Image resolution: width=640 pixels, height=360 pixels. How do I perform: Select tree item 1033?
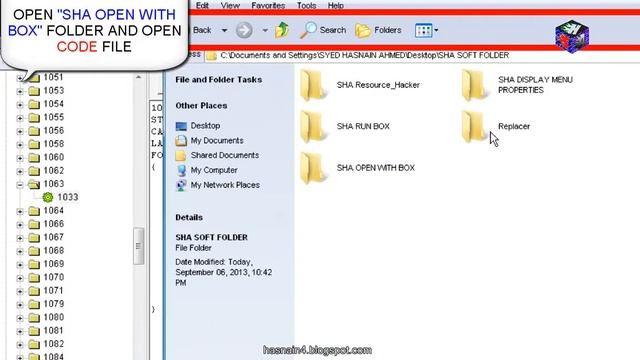(67, 197)
